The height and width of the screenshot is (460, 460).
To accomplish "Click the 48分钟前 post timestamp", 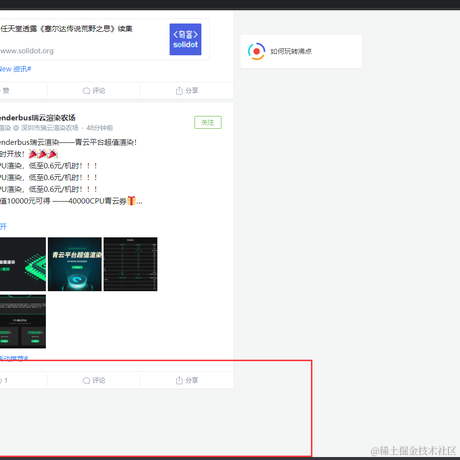I will (99, 128).
